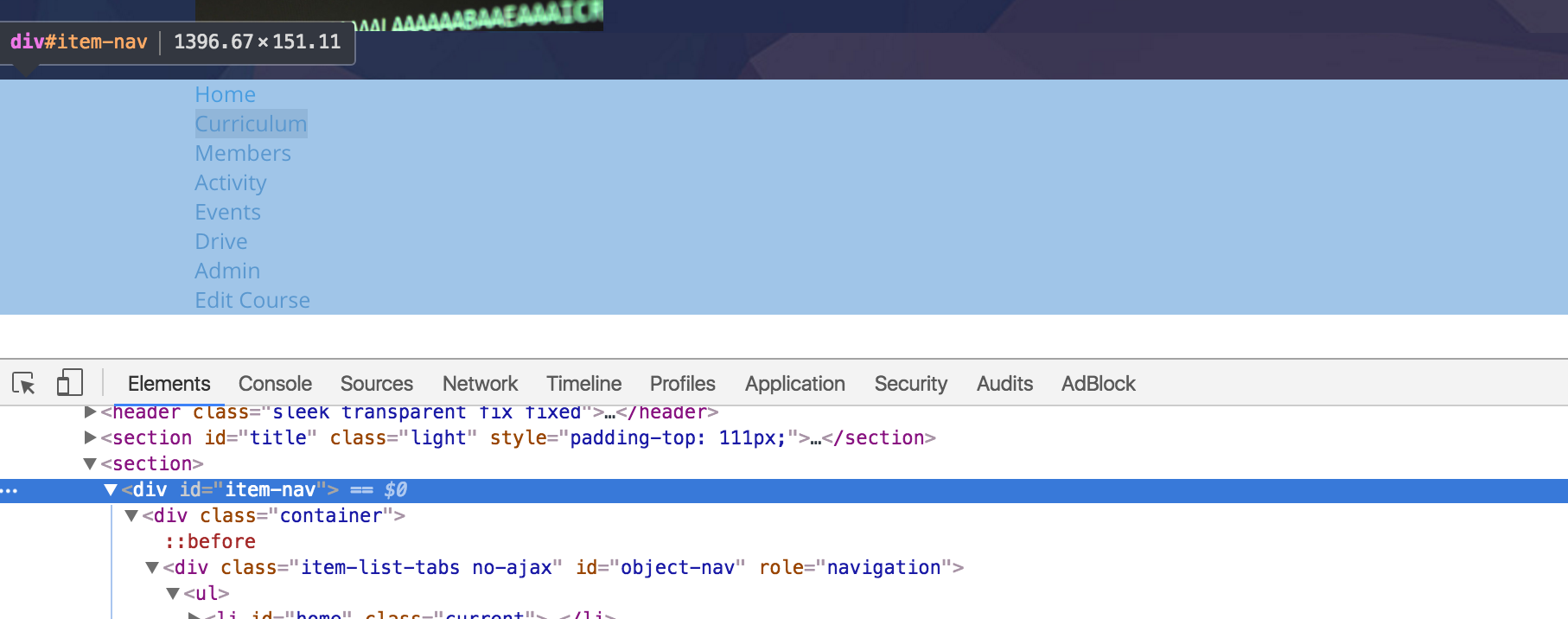
Task: Open the Audits tab
Action: click(1004, 383)
